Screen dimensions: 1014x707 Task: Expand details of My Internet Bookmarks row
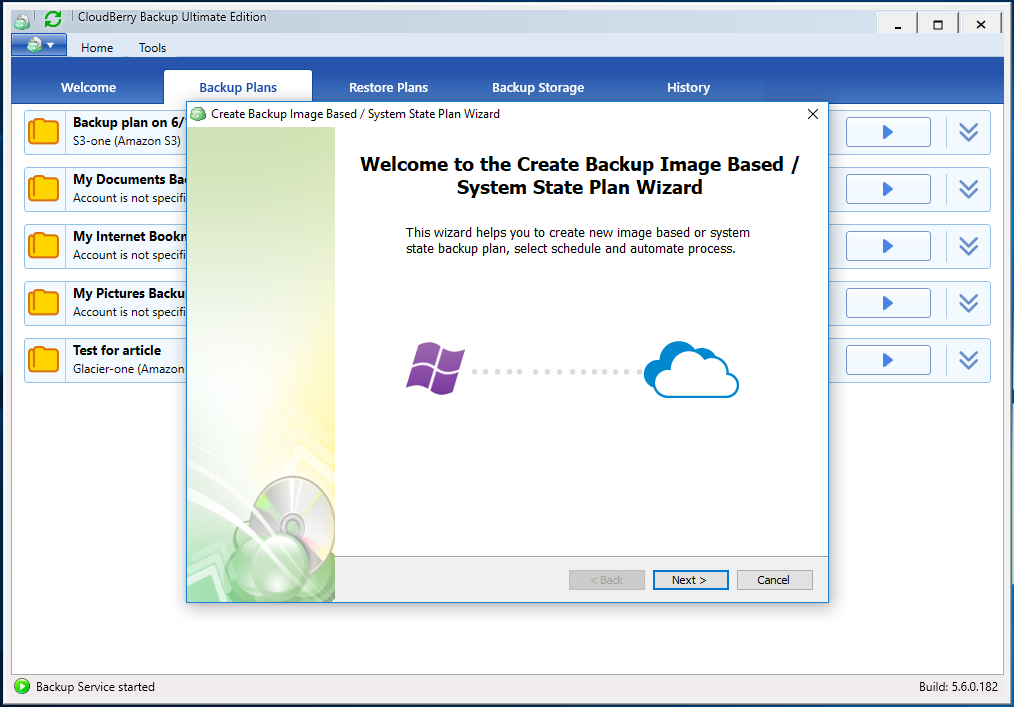click(x=968, y=246)
